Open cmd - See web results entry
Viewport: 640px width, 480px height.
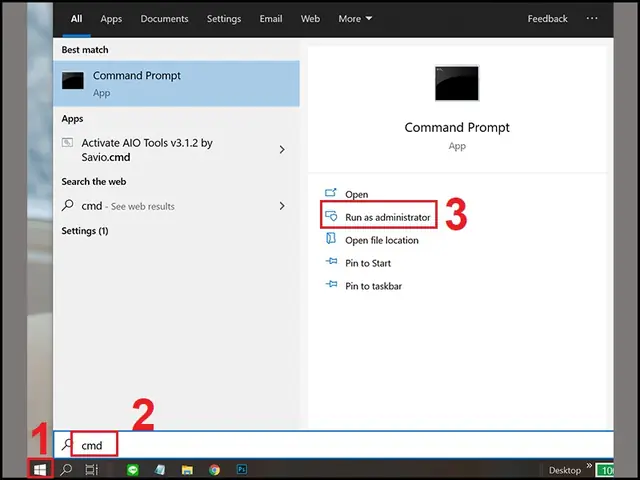[176, 206]
